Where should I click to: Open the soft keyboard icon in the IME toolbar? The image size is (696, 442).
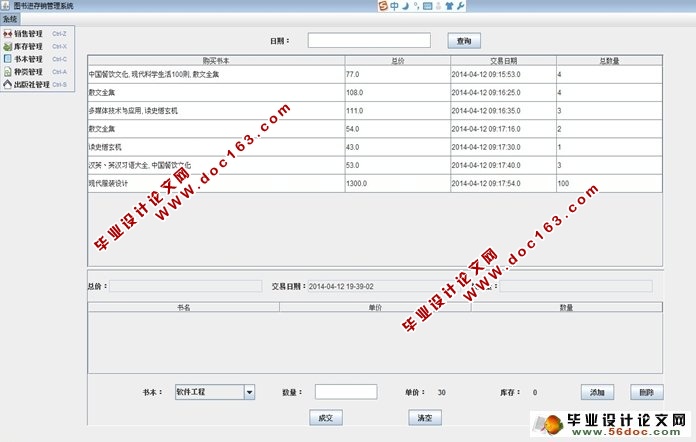(x=427, y=6)
